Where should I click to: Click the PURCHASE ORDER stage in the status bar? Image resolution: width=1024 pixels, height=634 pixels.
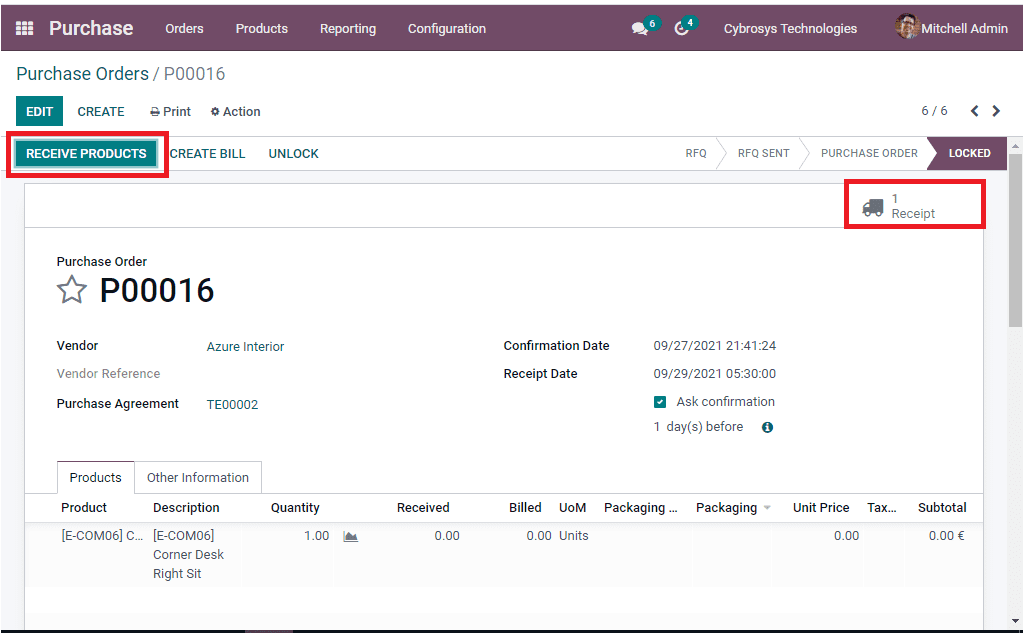point(866,153)
